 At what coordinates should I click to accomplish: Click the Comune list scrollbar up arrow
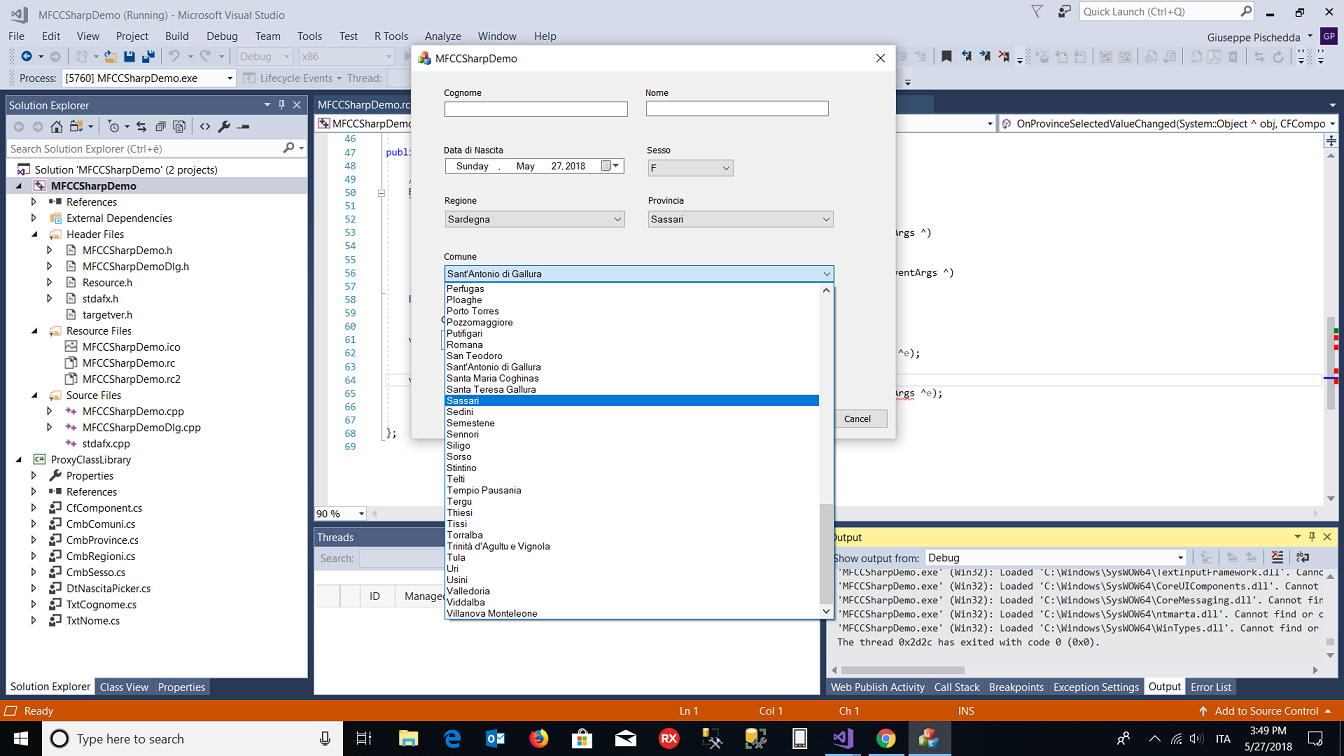point(826,290)
